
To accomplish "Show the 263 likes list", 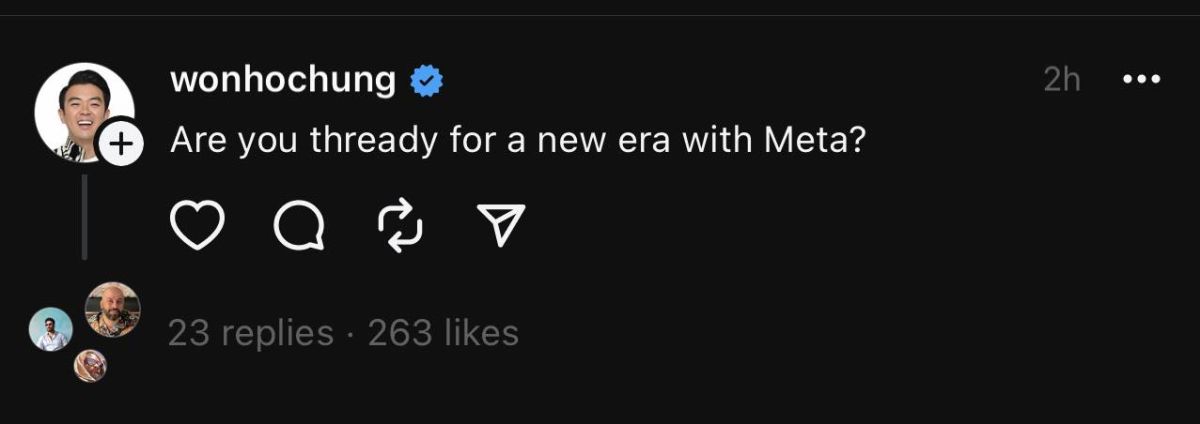I will [x=443, y=333].
